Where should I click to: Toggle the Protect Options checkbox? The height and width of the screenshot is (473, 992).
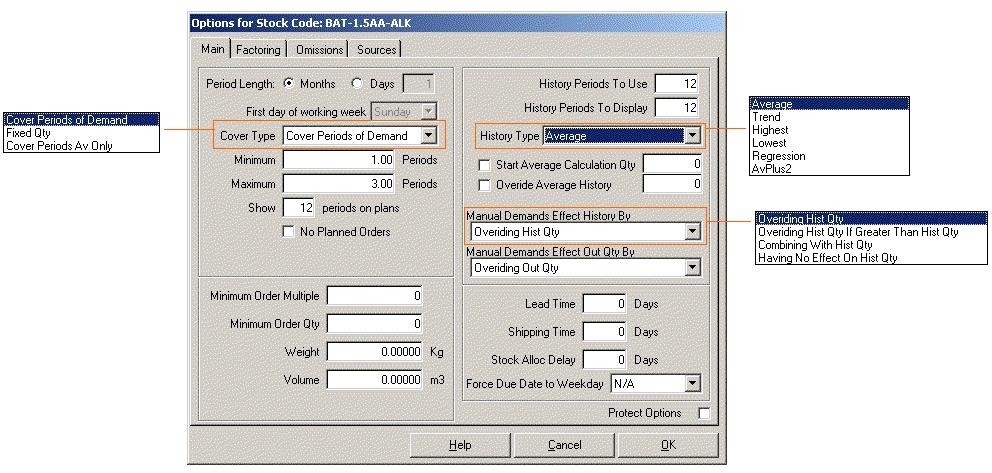pos(704,413)
